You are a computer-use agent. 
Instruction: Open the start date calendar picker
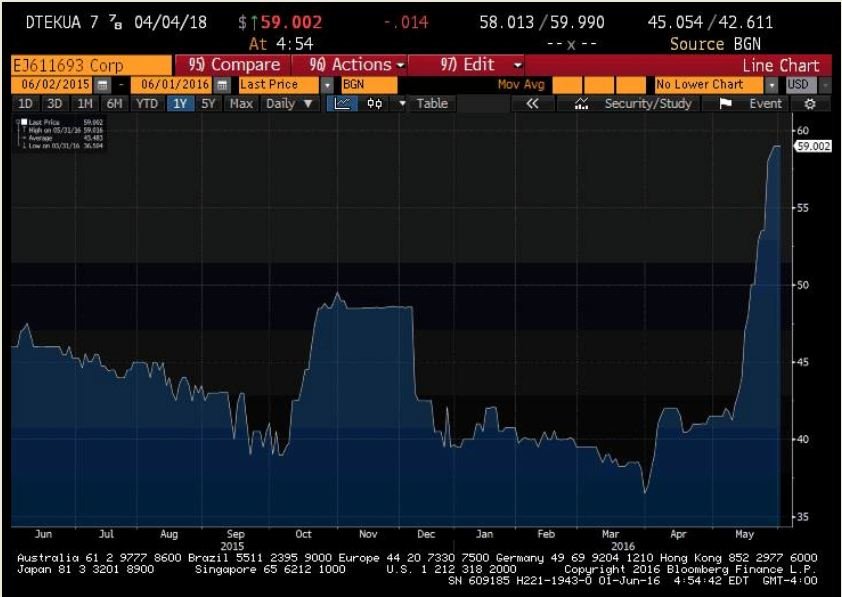pos(101,85)
